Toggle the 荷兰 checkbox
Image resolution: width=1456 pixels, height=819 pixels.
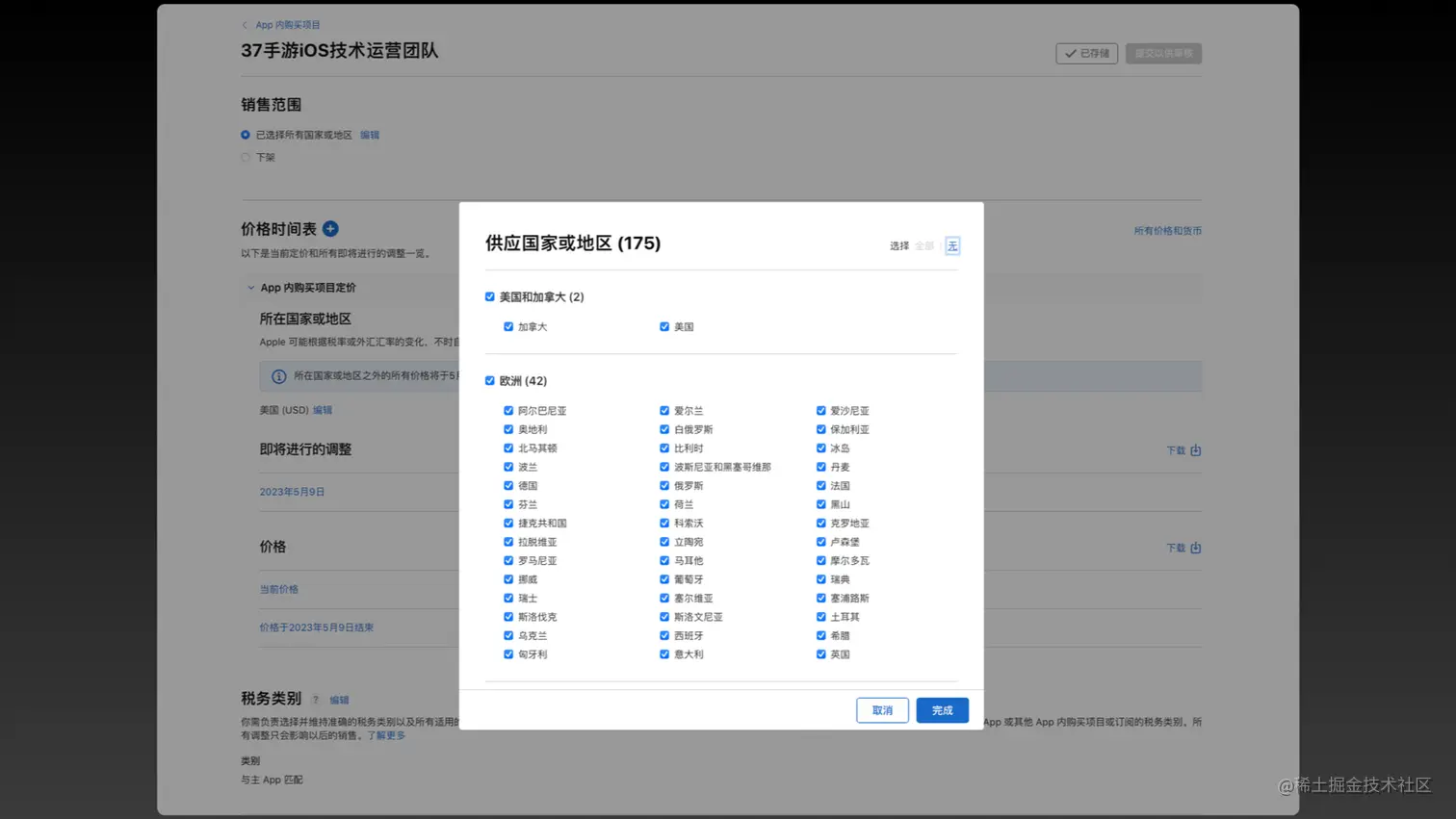(664, 504)
